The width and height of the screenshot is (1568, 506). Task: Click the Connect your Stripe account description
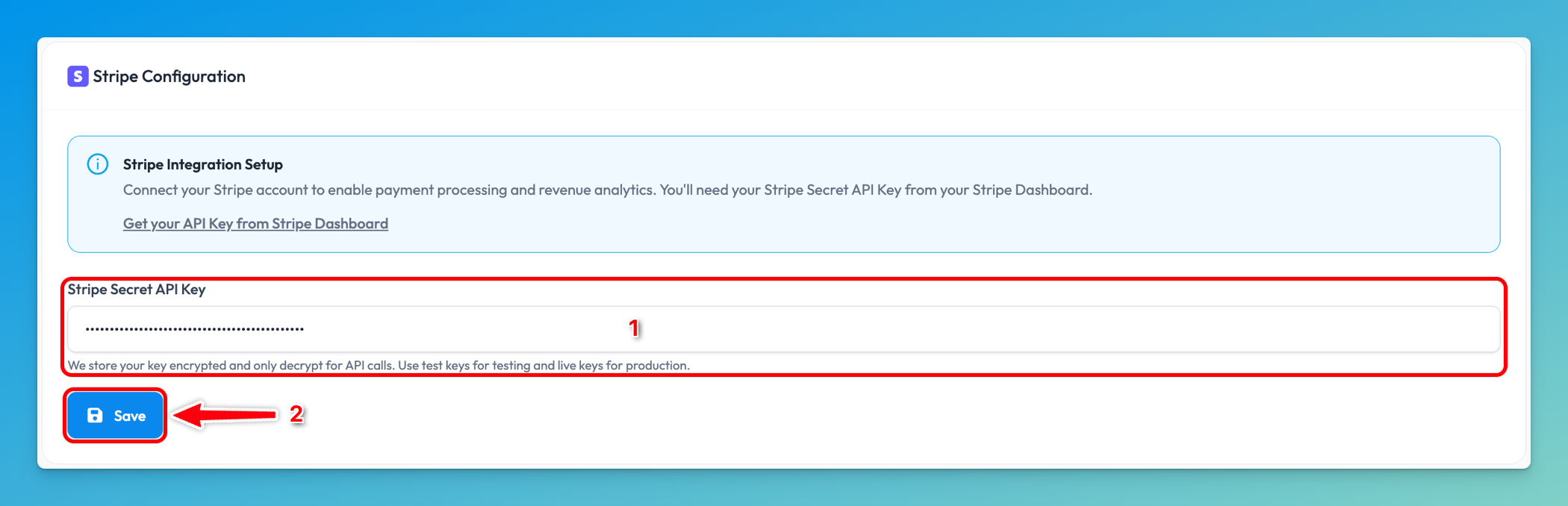point(608,190)
